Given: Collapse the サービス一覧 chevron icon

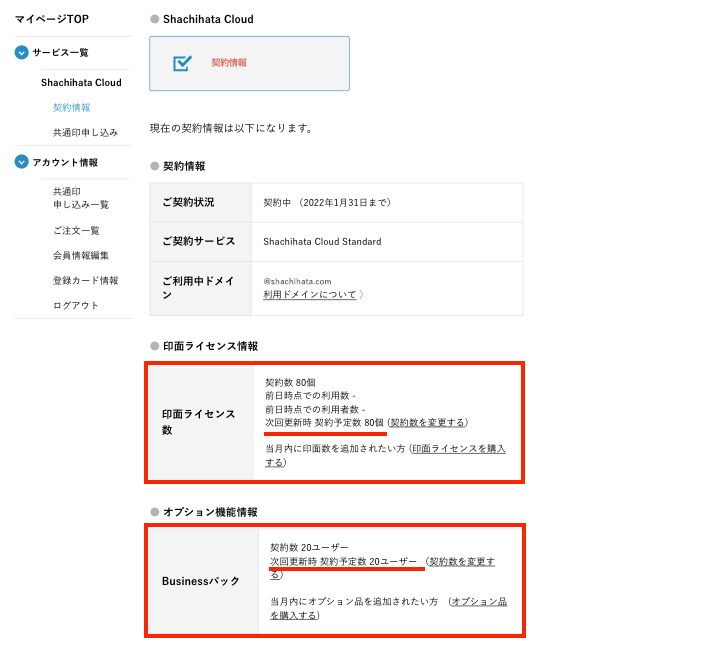Looking at the screenshot, I should tap(21, 52).
